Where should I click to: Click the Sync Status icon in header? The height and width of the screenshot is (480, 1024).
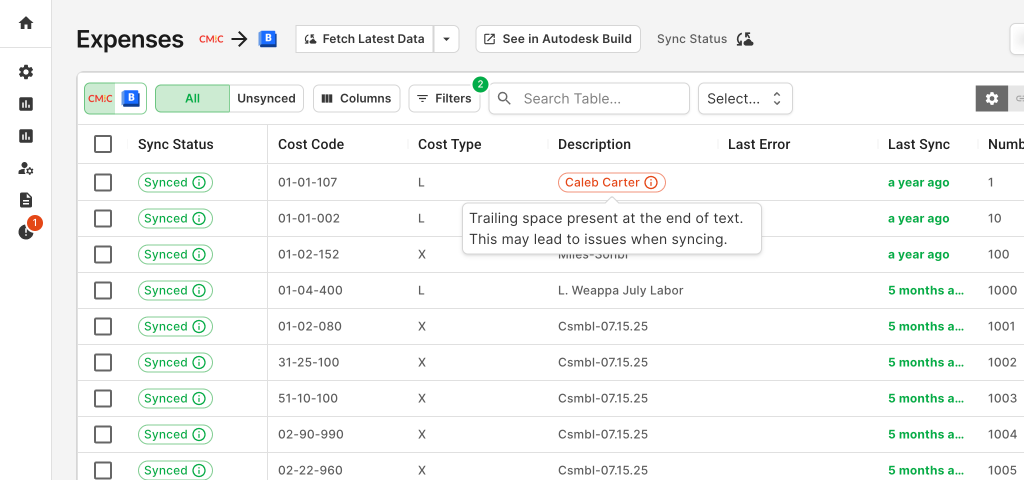[744, 39]
